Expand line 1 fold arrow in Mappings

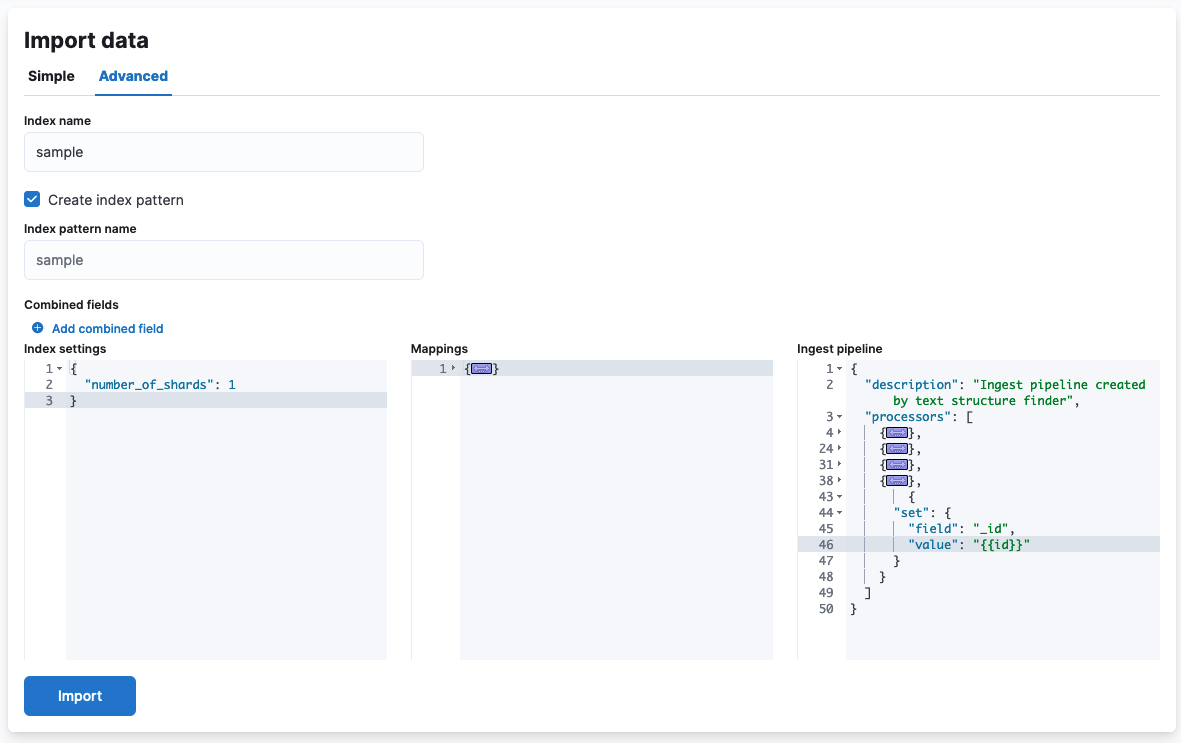coord(453,368)
